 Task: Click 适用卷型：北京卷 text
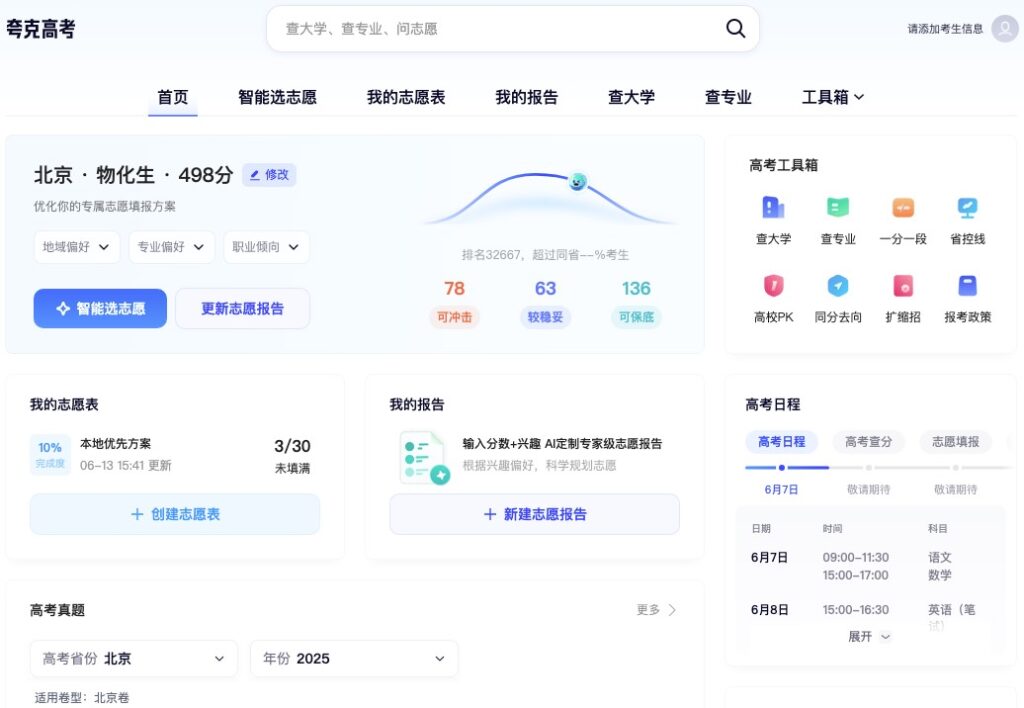click(x=82, y=698)
